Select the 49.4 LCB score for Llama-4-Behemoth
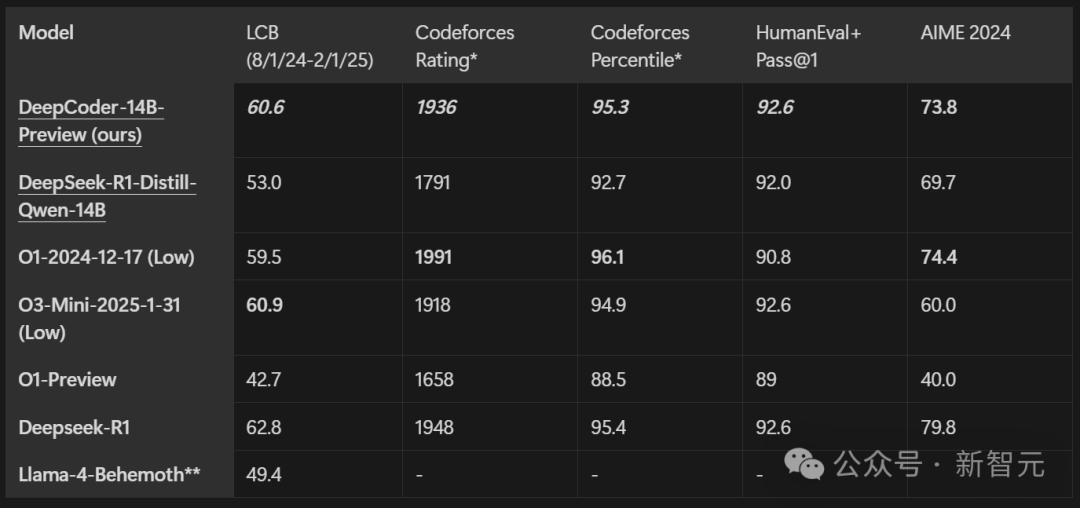Screen dimensions: 1080x508 tap(264, 474)
